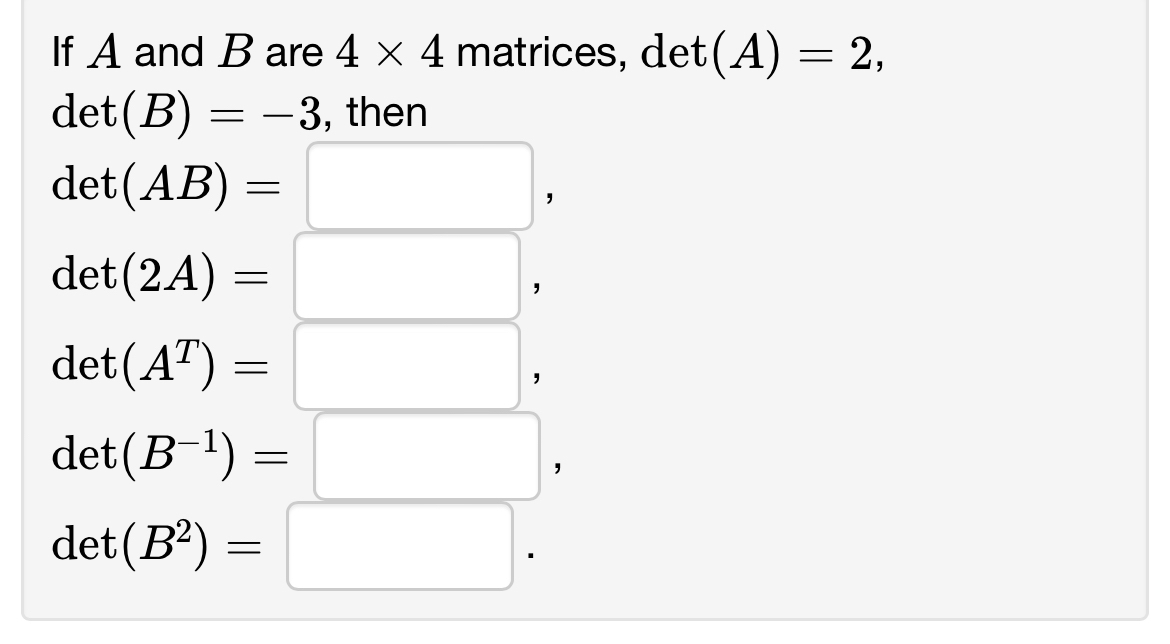Click the det(A^T) equation label
This screenshot has height=644, width=1170.
tap(160, 366)
